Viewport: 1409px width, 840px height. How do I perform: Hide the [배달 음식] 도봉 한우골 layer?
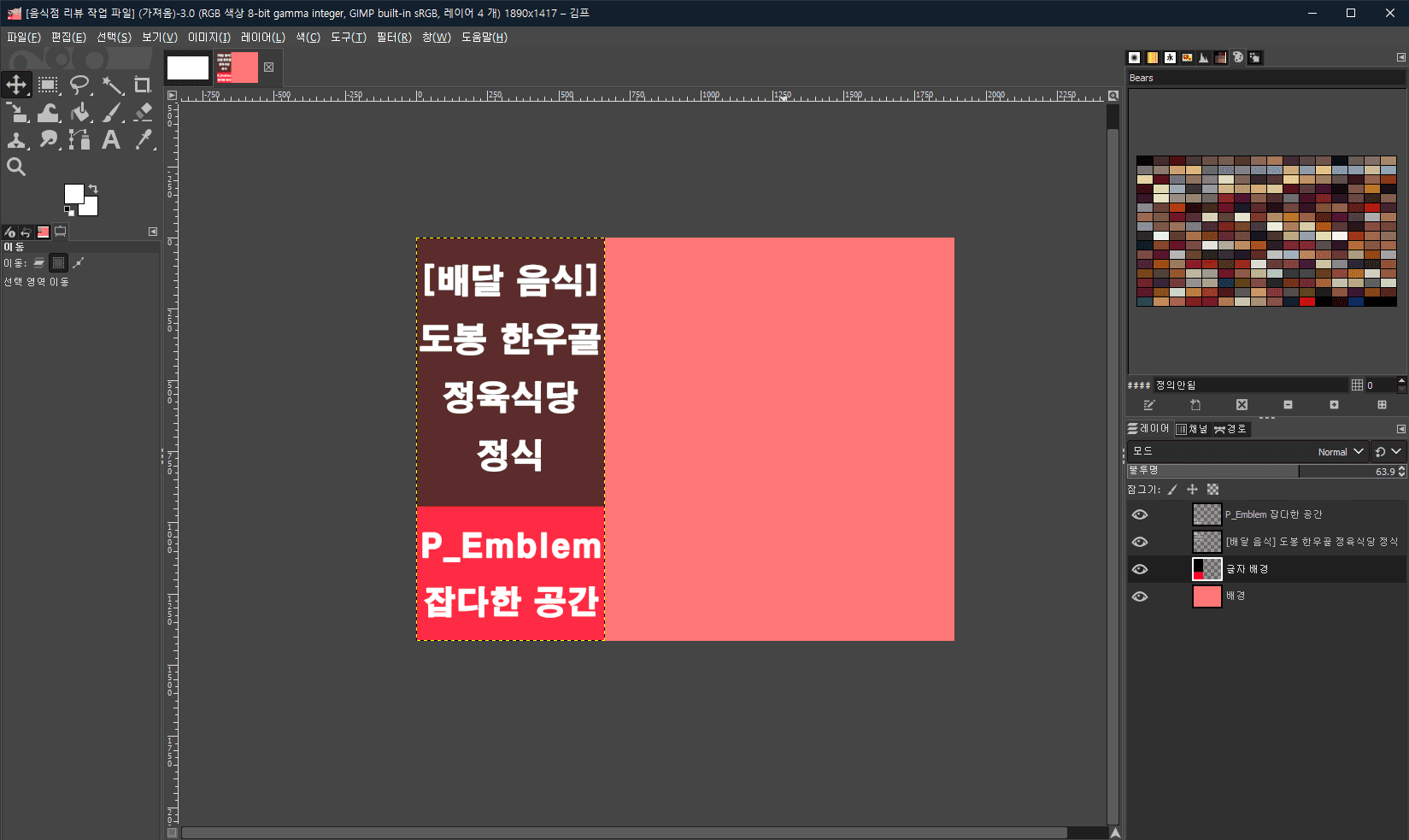click(x=1140, y=542)
